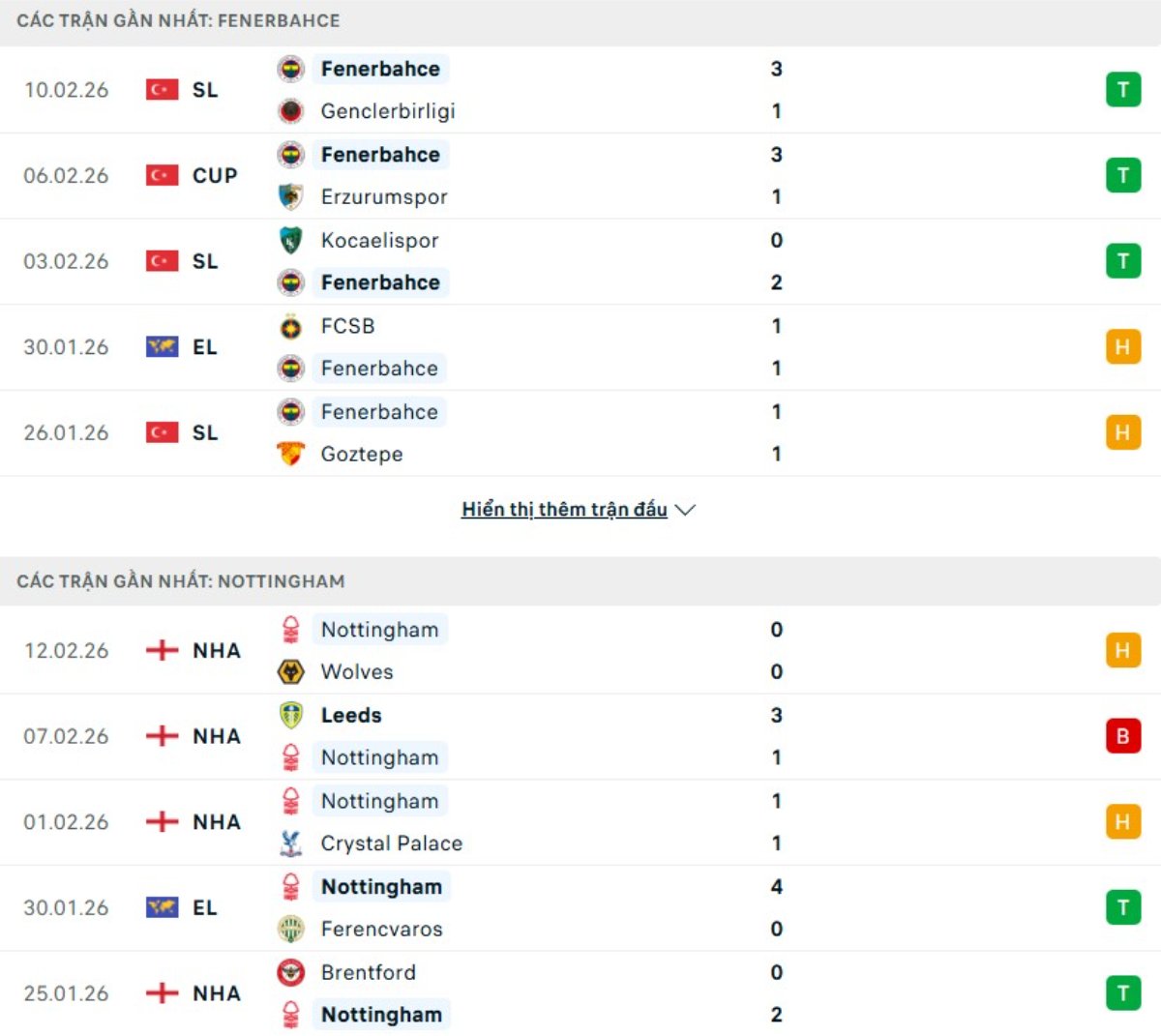Click the Fenerbahce crest logo
Screen dimensions: 1161x1036
pos(292,69)
